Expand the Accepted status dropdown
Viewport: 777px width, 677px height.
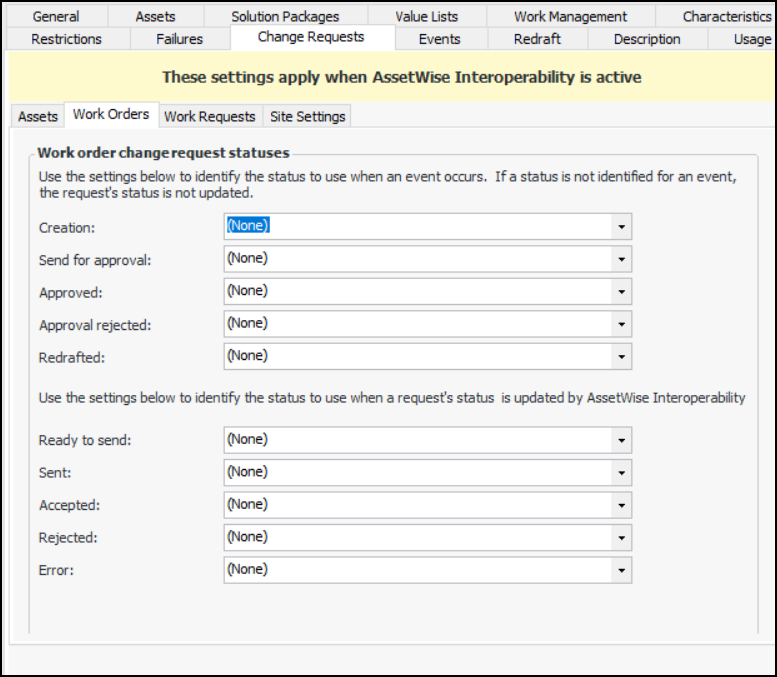coord(621,505)
